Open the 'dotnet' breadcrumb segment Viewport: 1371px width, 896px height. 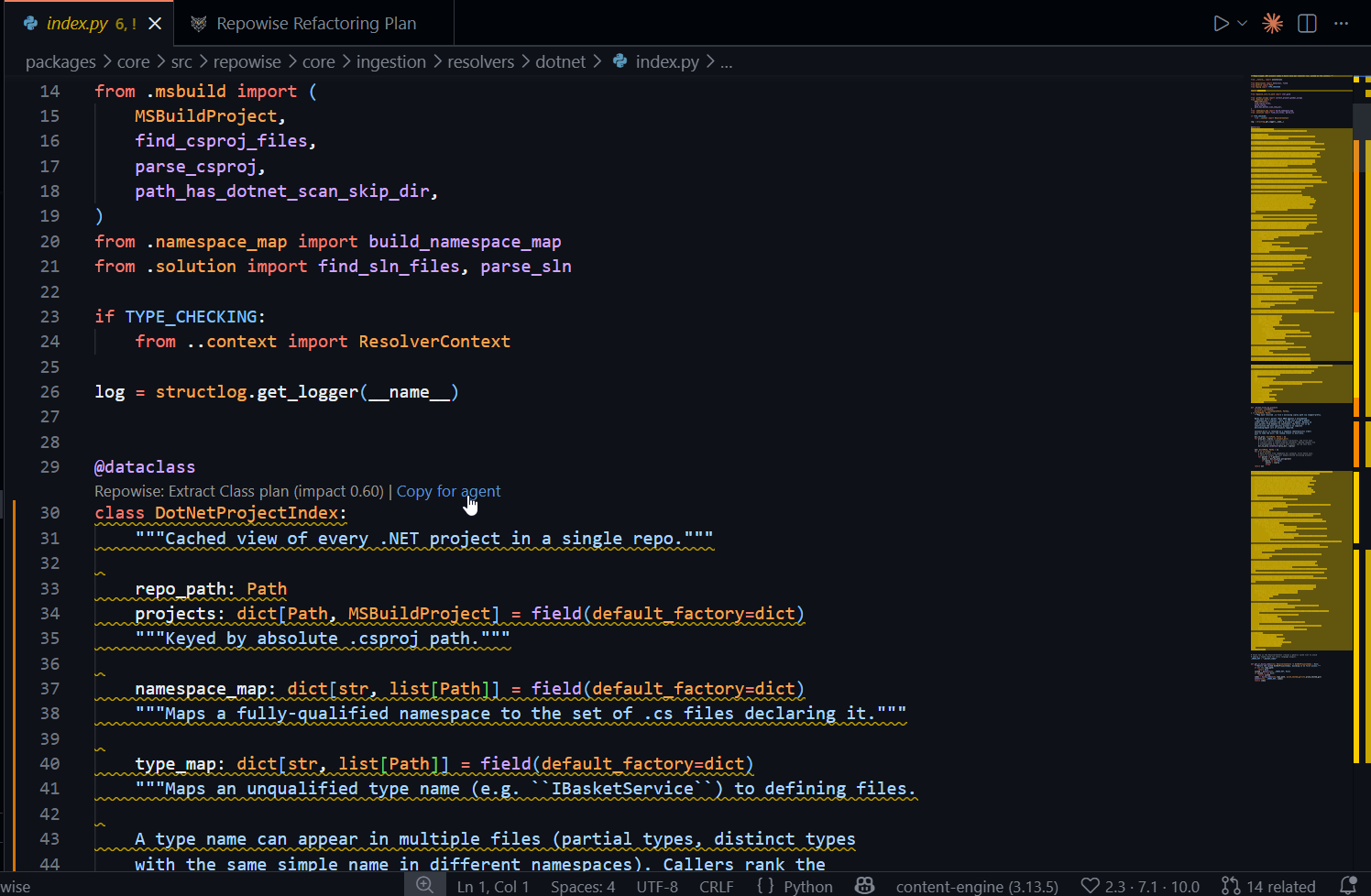tap(561, 61)
